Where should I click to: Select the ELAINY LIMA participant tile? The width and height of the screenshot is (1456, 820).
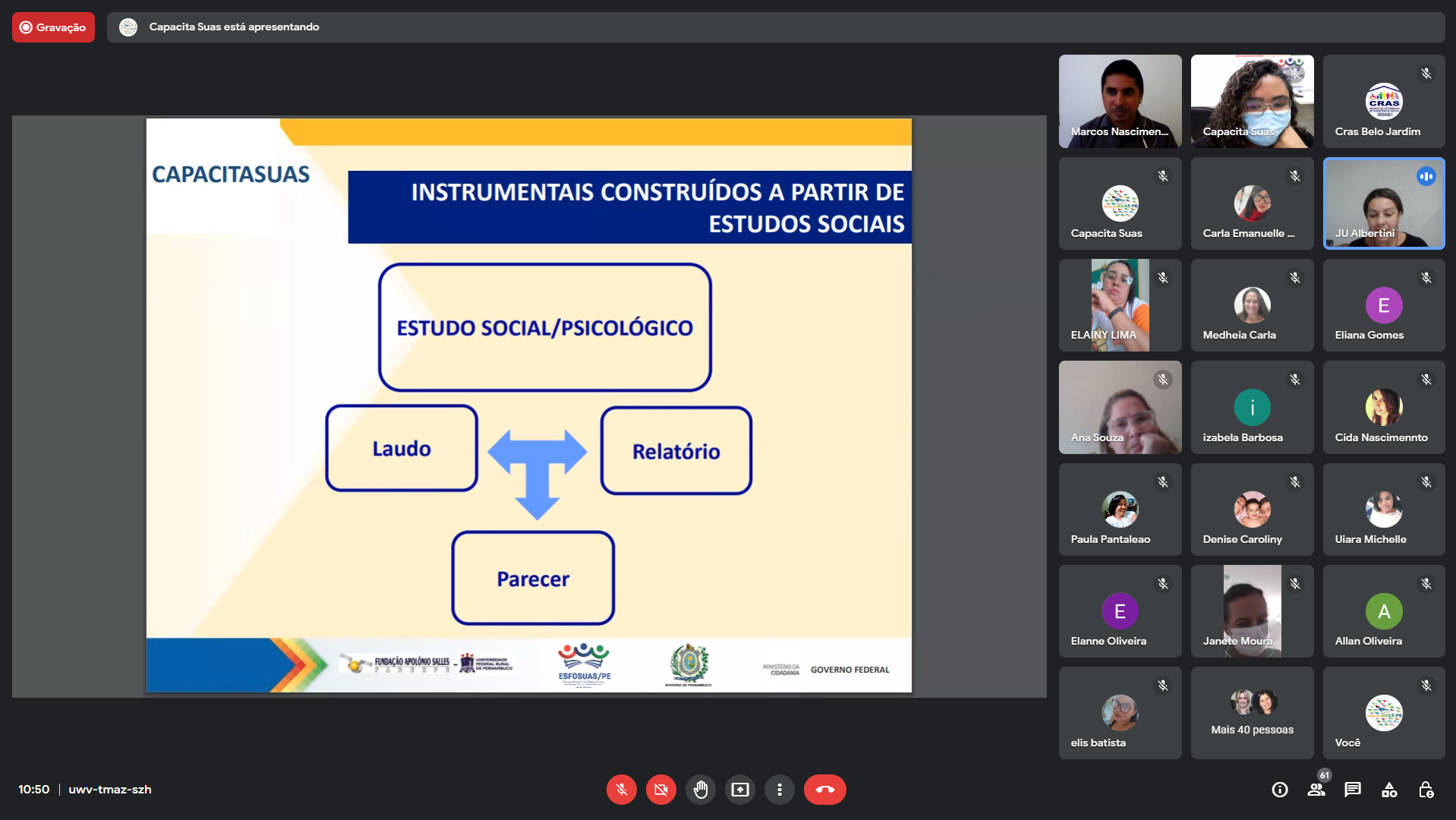1120,305
